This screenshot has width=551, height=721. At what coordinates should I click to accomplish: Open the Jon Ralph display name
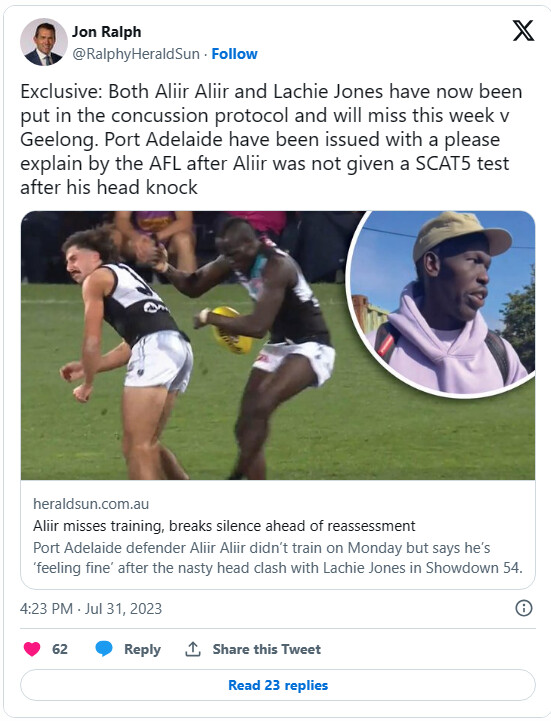point(106,32)
